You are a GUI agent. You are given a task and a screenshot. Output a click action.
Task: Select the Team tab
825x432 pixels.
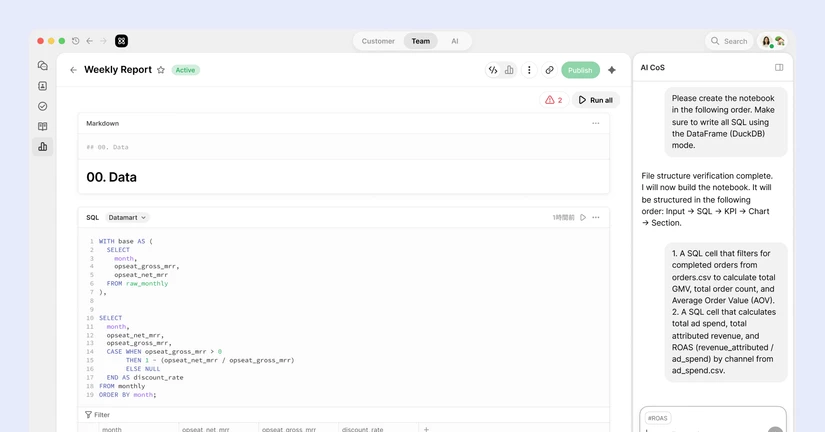coord(420,41)
